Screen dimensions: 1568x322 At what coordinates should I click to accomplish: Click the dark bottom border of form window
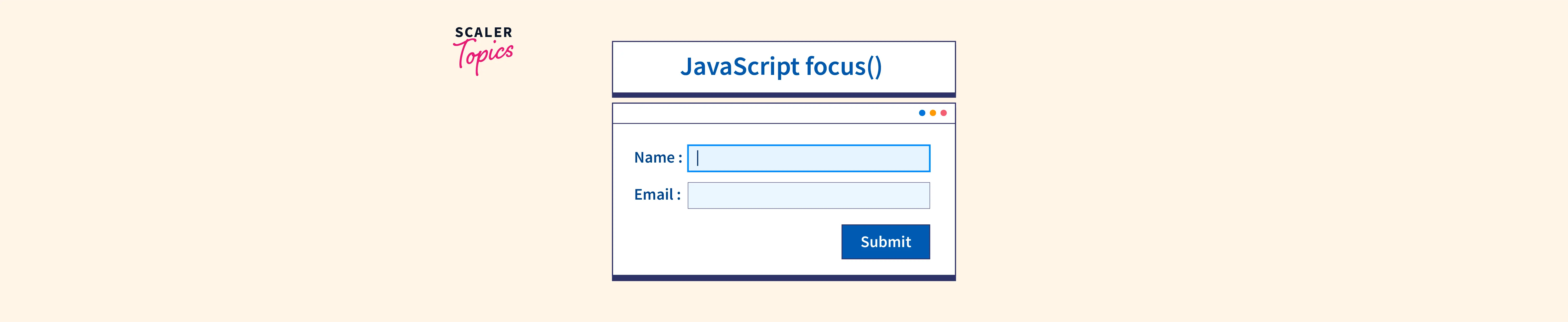pos(783,278)
